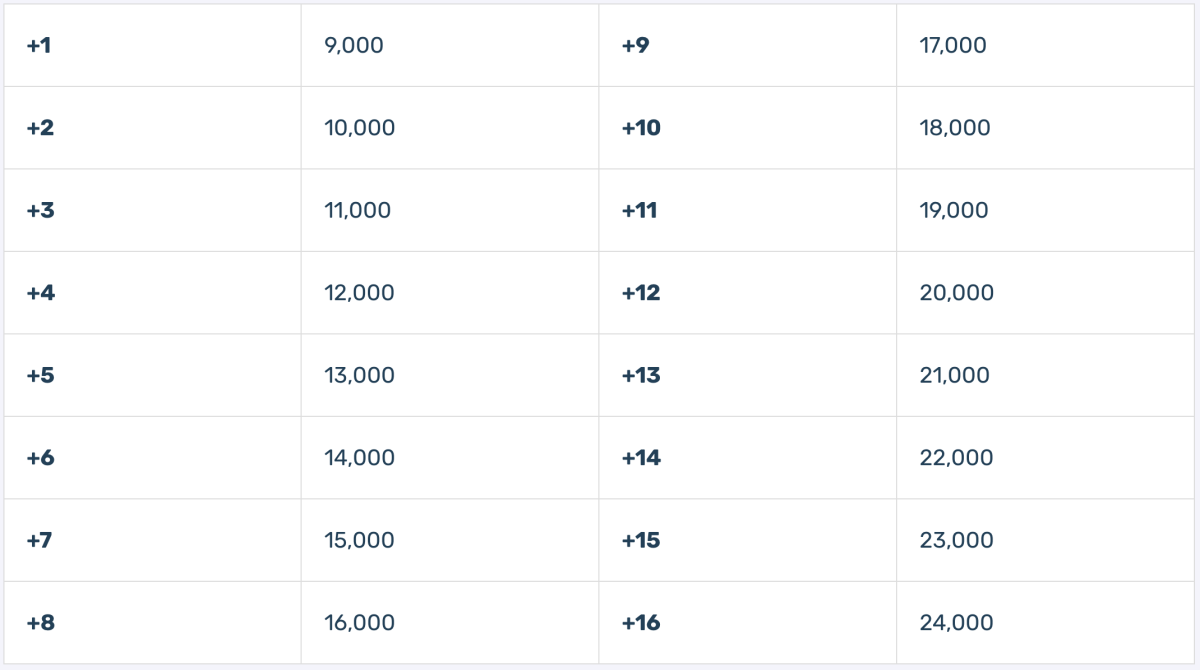1200x670 pixels.
Task: Select the +3 row label
Action: 152,210
